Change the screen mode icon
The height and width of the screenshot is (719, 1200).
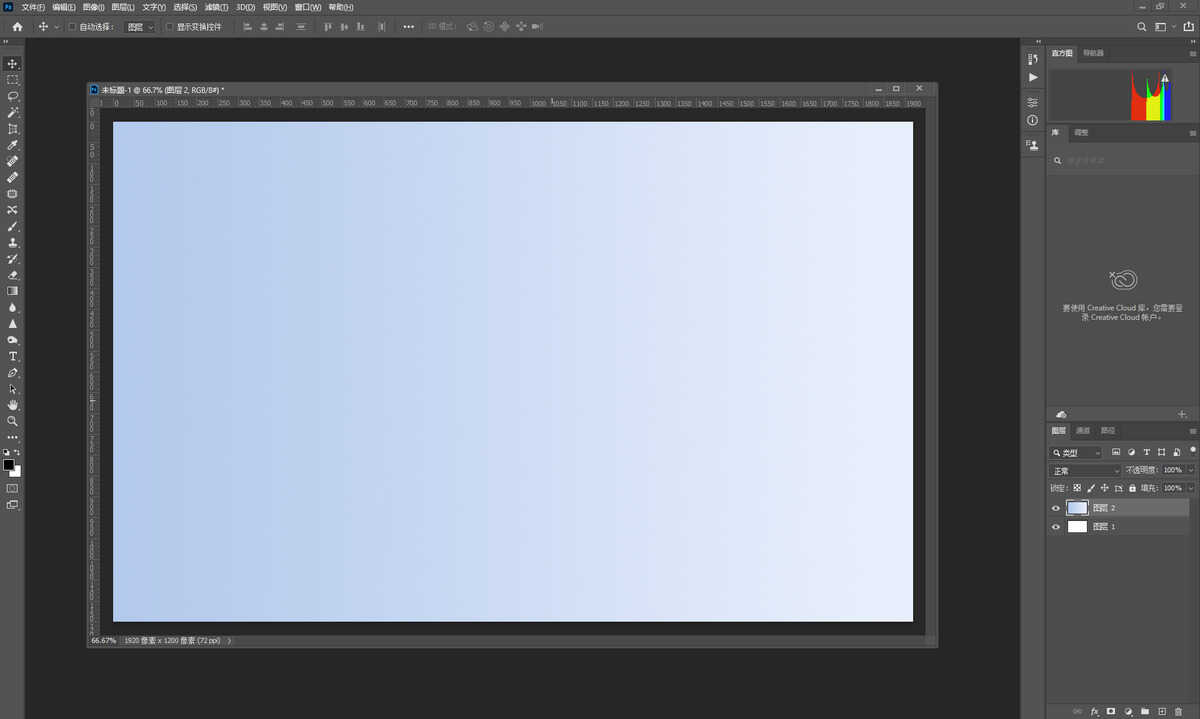click(13, 505)
